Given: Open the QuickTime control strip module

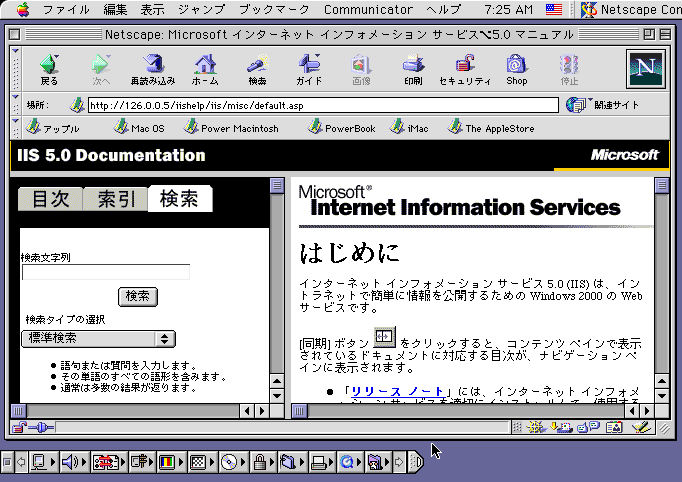Looking at the screenshot, I should 350,462.
